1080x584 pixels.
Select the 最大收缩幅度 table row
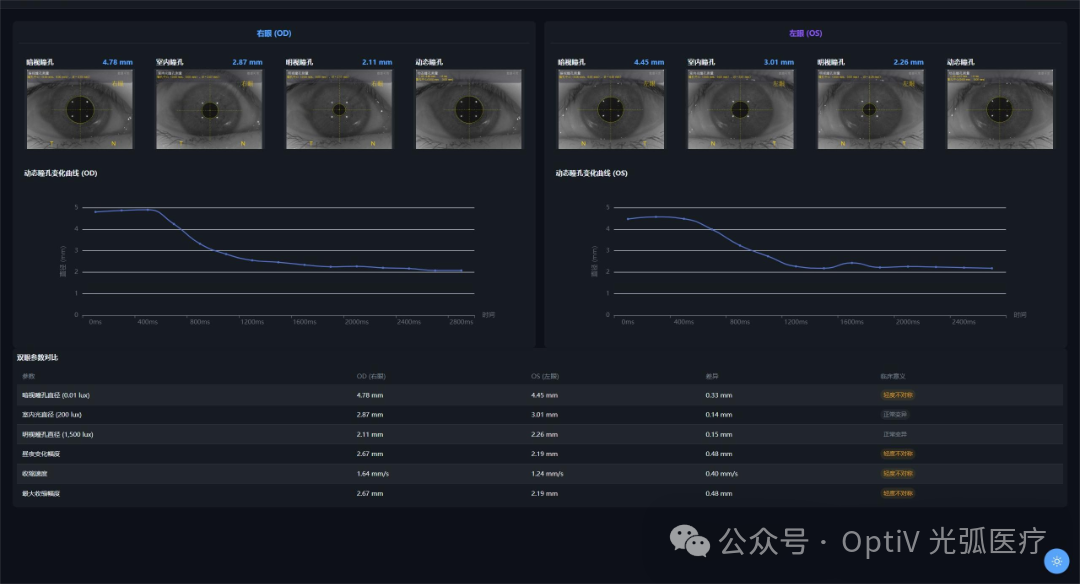click(538, 493)
